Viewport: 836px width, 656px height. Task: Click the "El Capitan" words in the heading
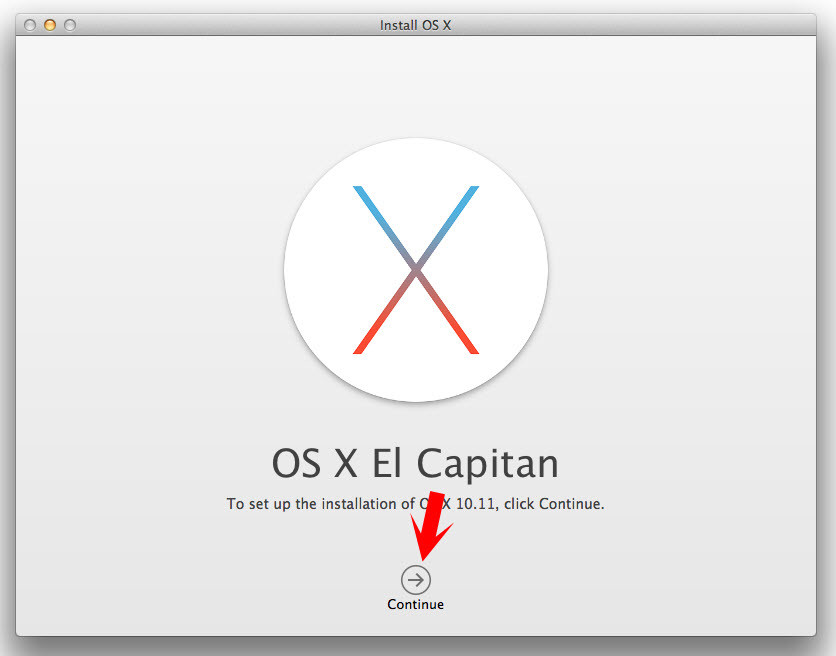pos(487,464)
